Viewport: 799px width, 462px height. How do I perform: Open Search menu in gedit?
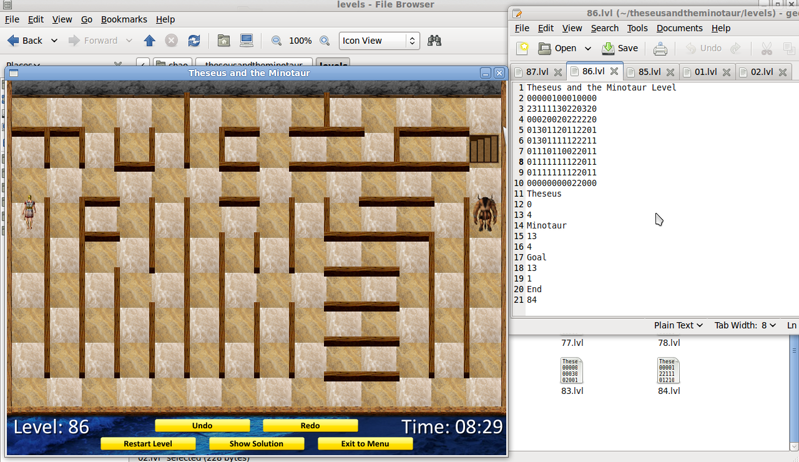coord(604,28)
